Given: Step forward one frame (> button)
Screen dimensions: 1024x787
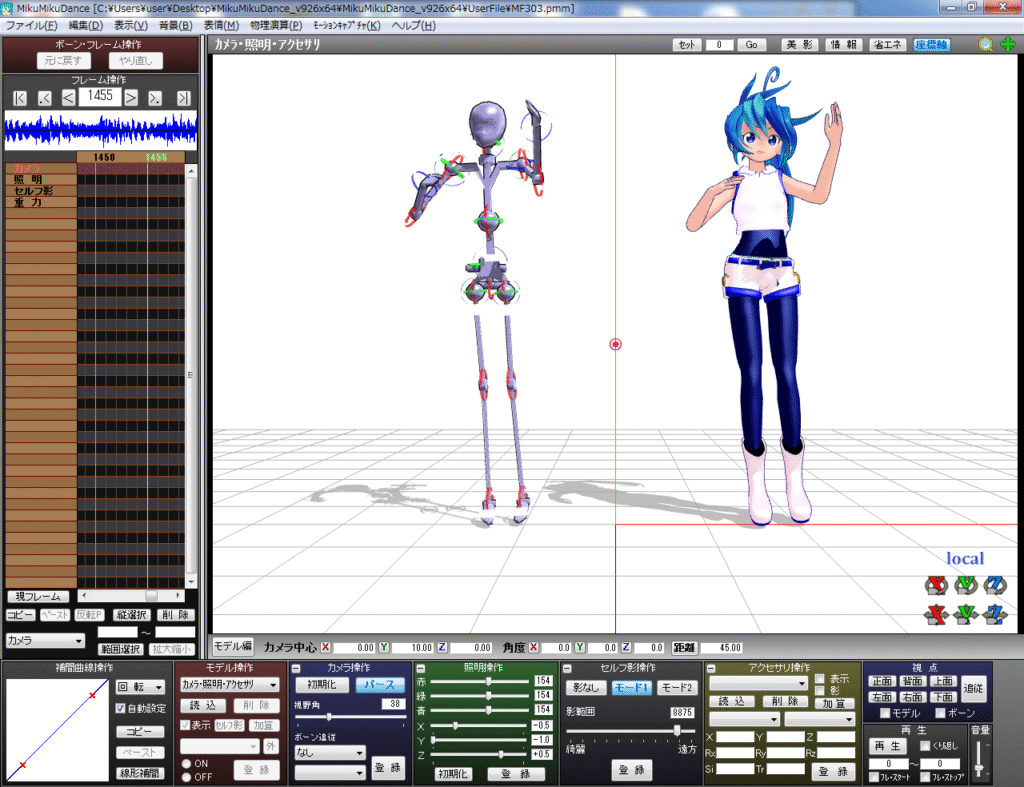Looking at the screenshot, I should [131, 98].
